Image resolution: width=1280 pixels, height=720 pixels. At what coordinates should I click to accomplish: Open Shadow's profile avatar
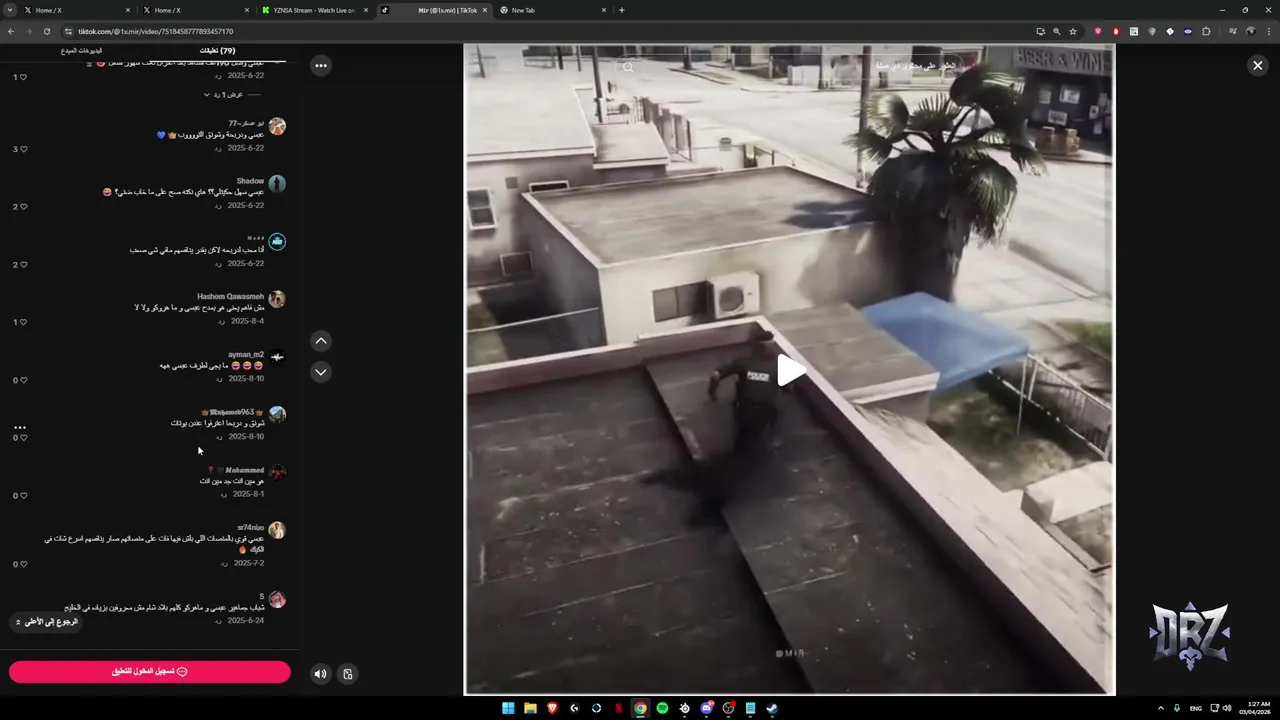tap(277, 184)
